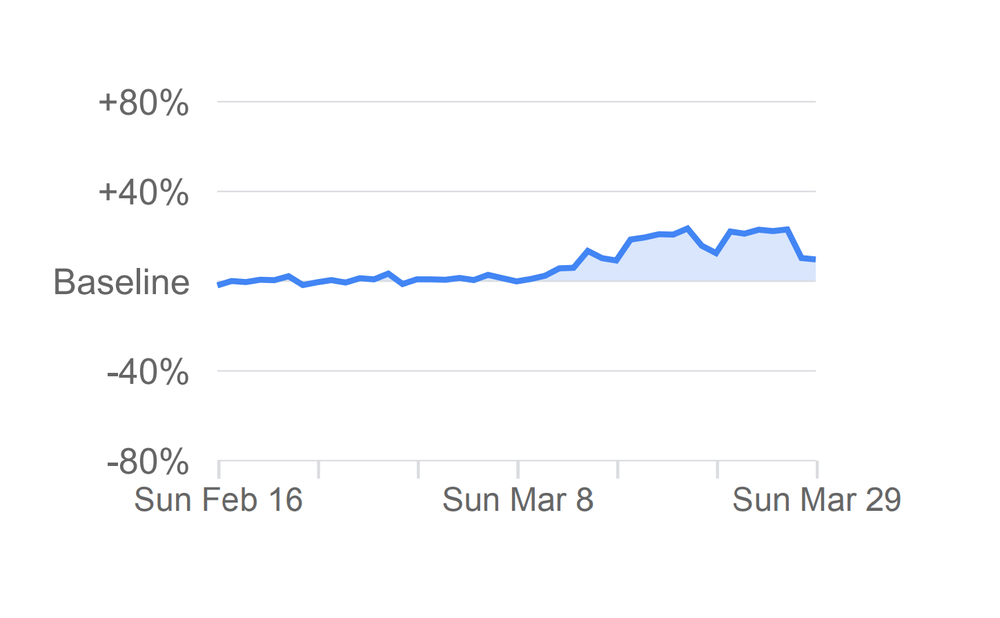
Task: Select the Sun Mar 29 date label
Action: coord(816,499)
